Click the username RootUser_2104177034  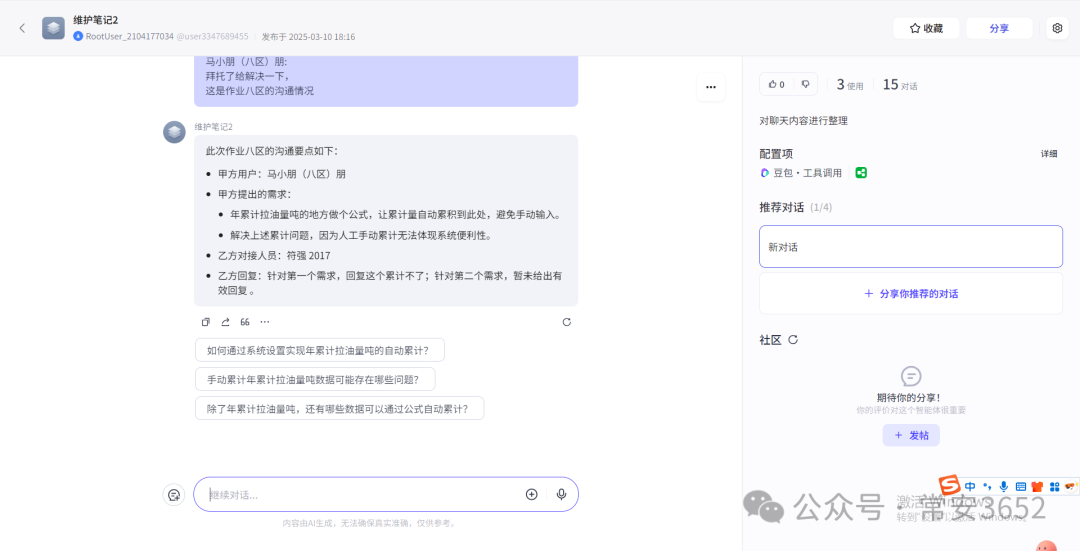click(129, 37)
